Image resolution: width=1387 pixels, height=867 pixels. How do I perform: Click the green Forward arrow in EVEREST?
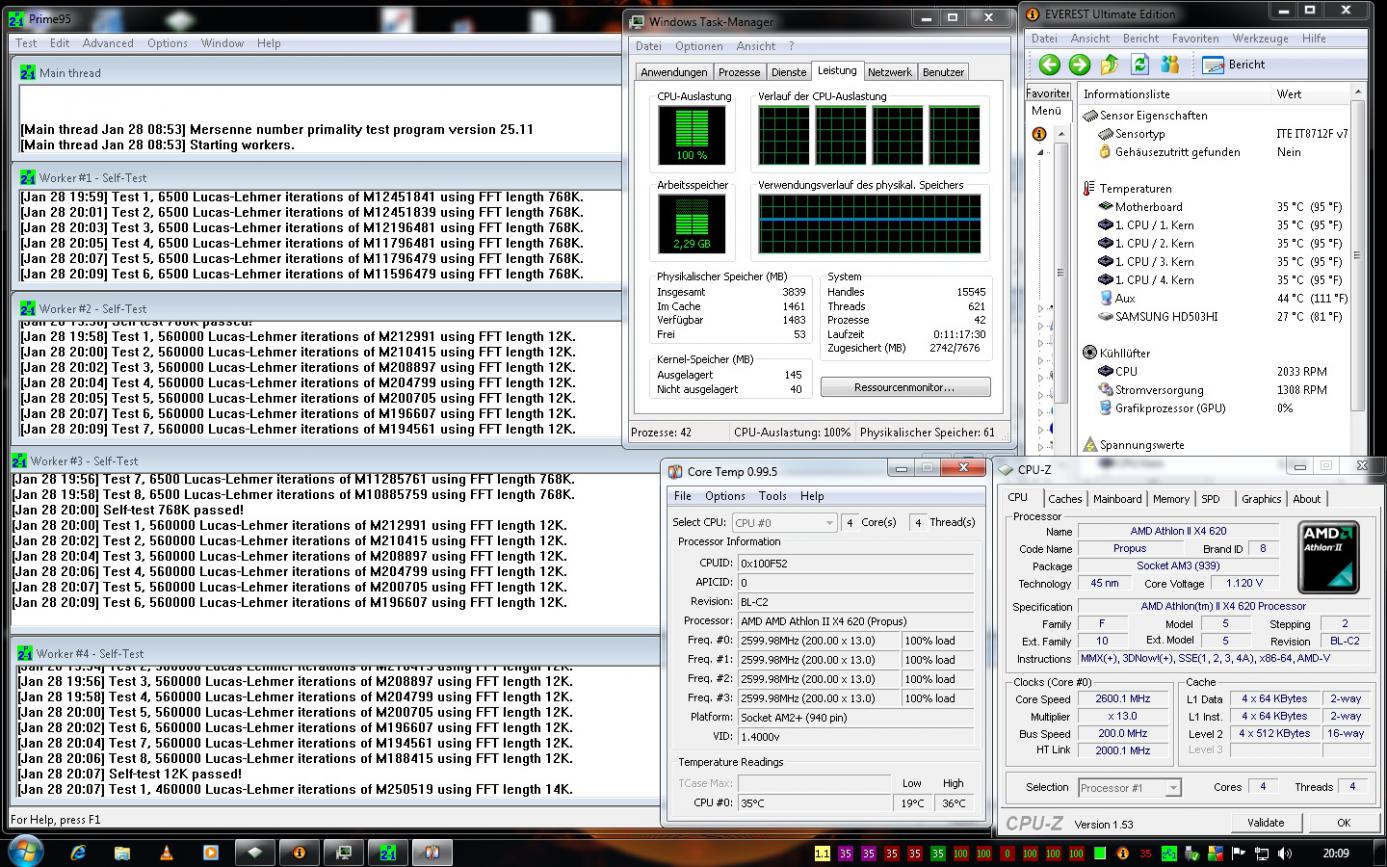pos(1079,65)
